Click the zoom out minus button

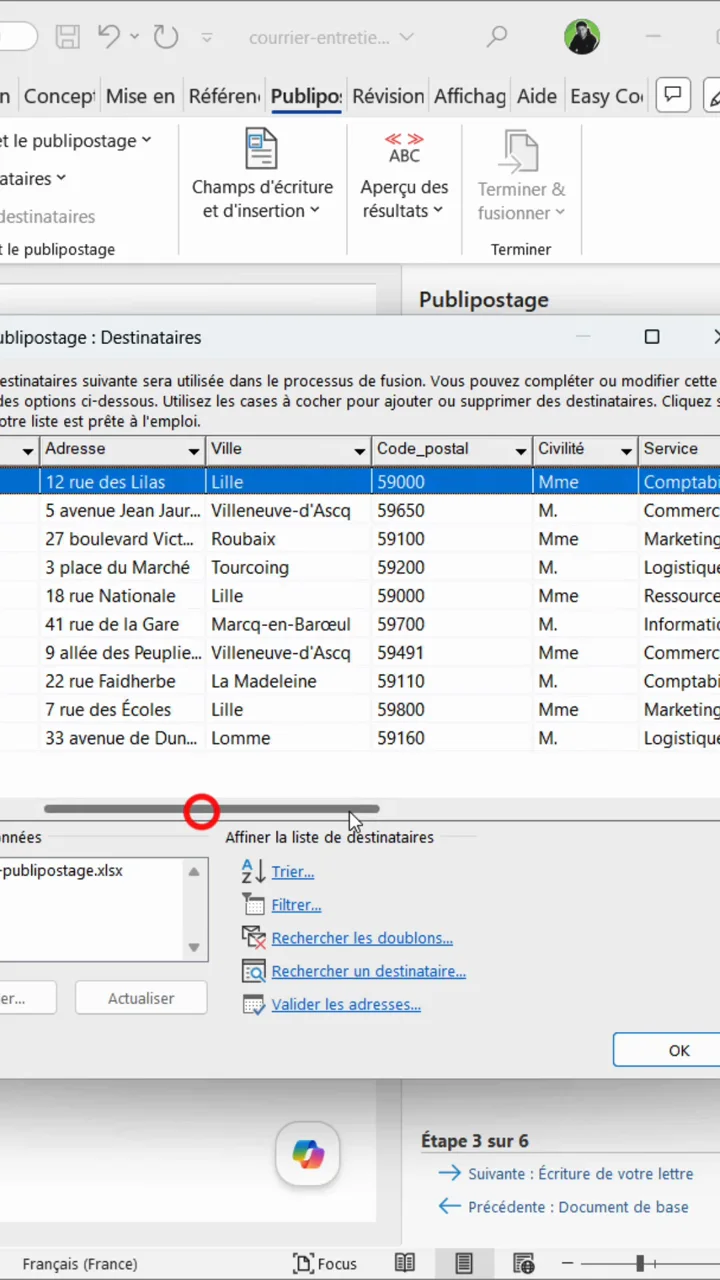(567, 1263)
